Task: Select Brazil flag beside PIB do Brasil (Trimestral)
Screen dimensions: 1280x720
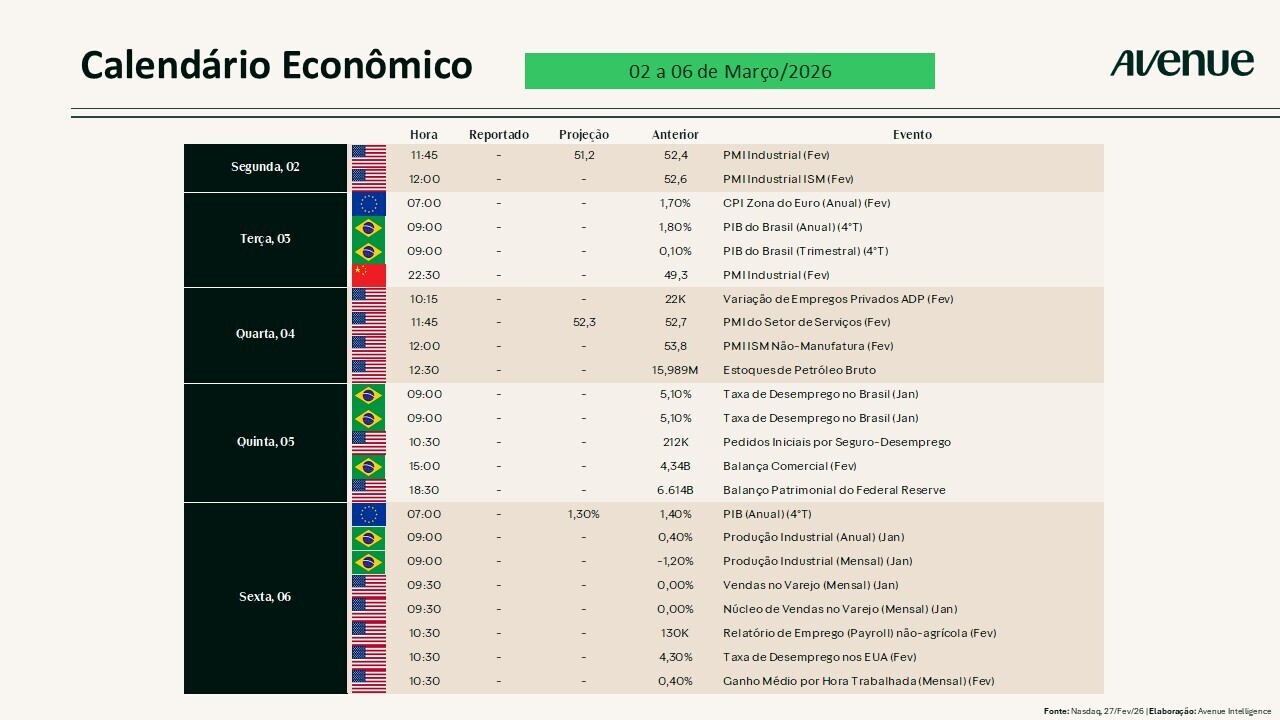Action: click(x=368, y=251)
